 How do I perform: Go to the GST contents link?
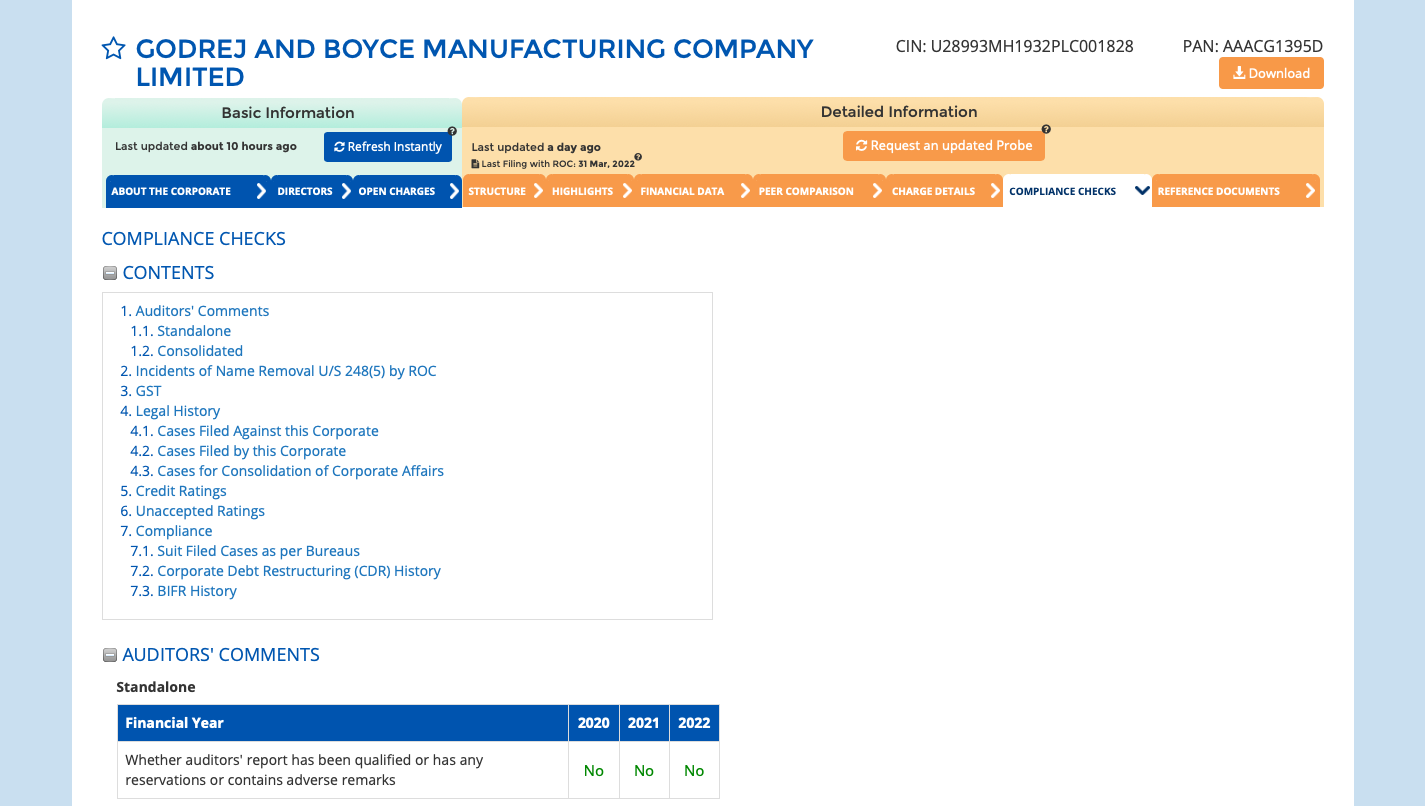point(148,391)
